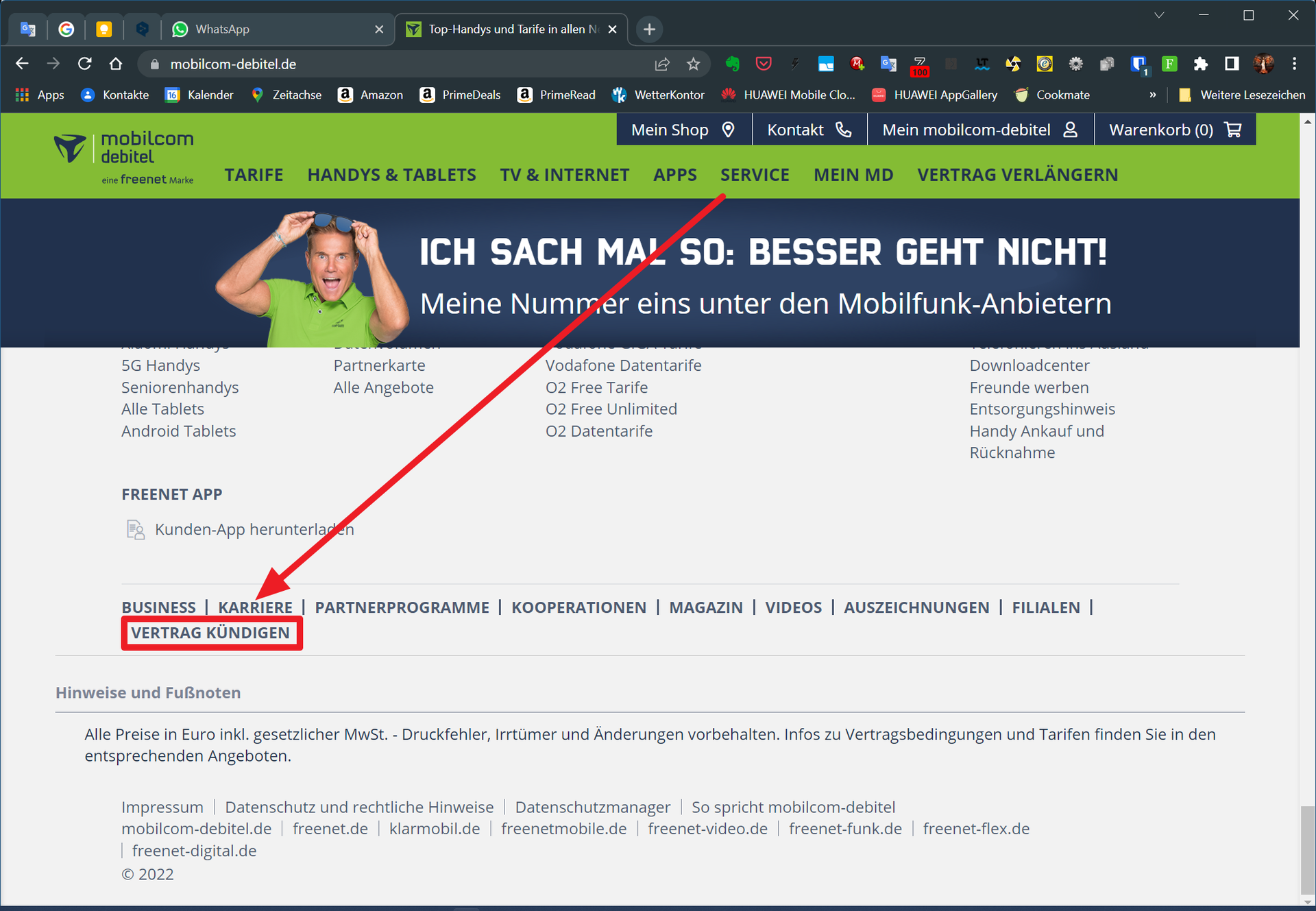This screenshot has width=1316, height=911.
Task: Open the new tab plus button
Action: tap(649, 29)
